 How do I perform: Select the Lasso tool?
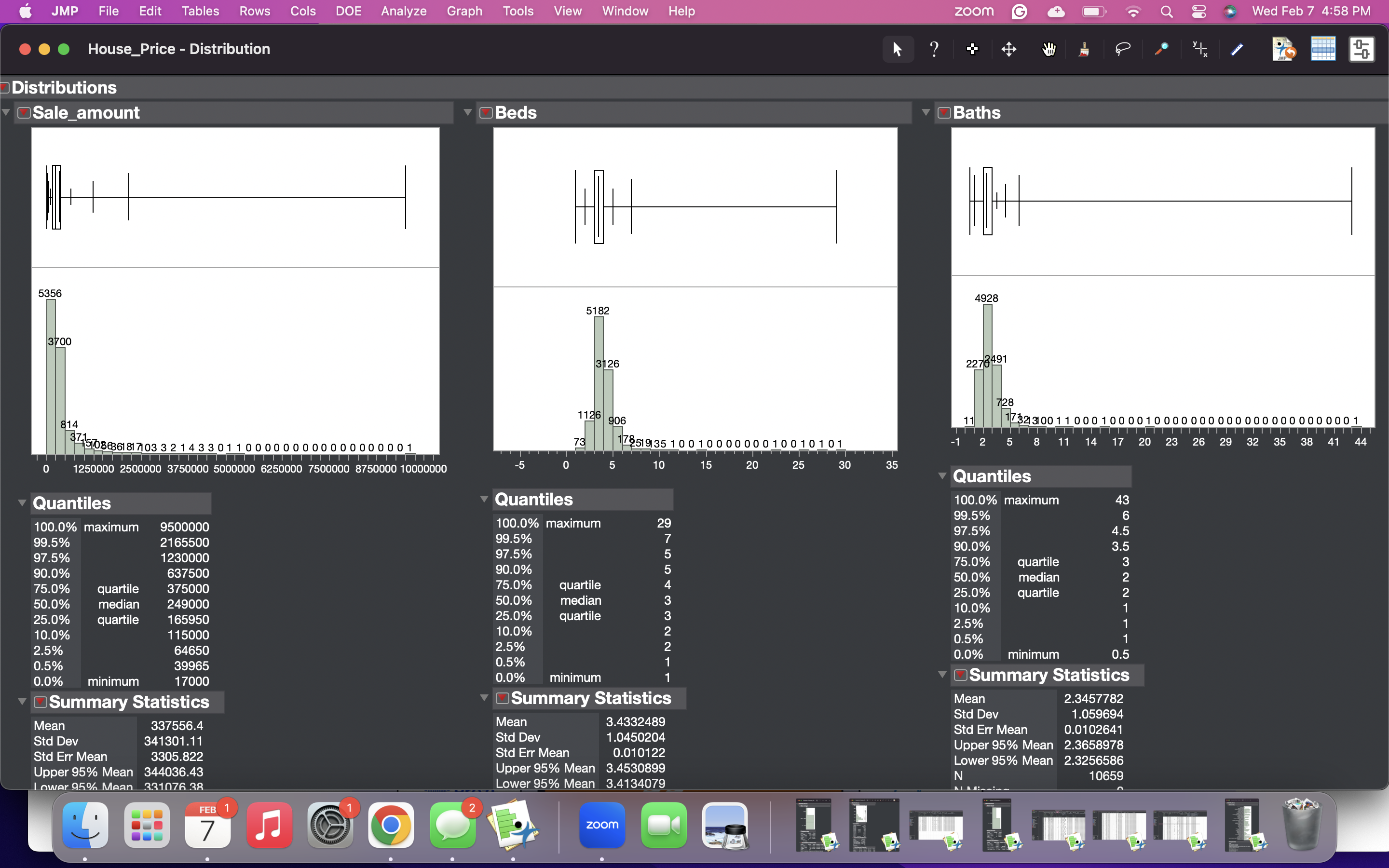tap(1124, 49)
